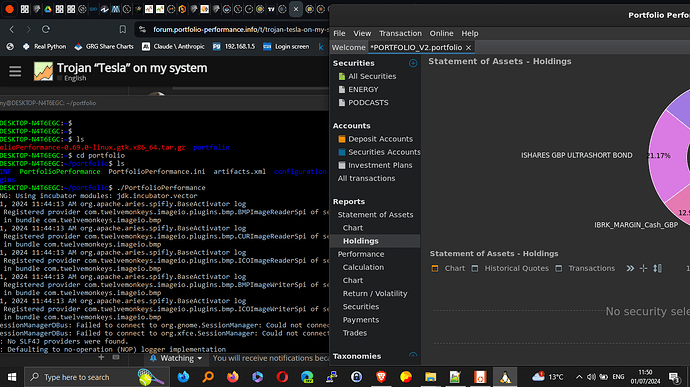
Task: Click the Linux penguin taskbar icon
Action: tap(505, 377)
